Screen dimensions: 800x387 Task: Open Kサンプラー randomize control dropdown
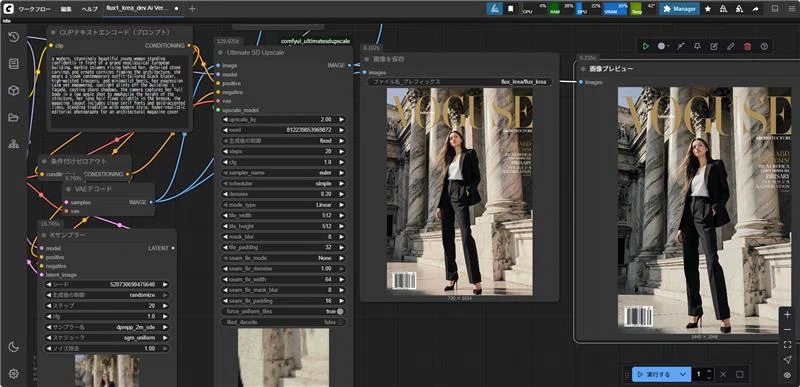pos(106,295)
